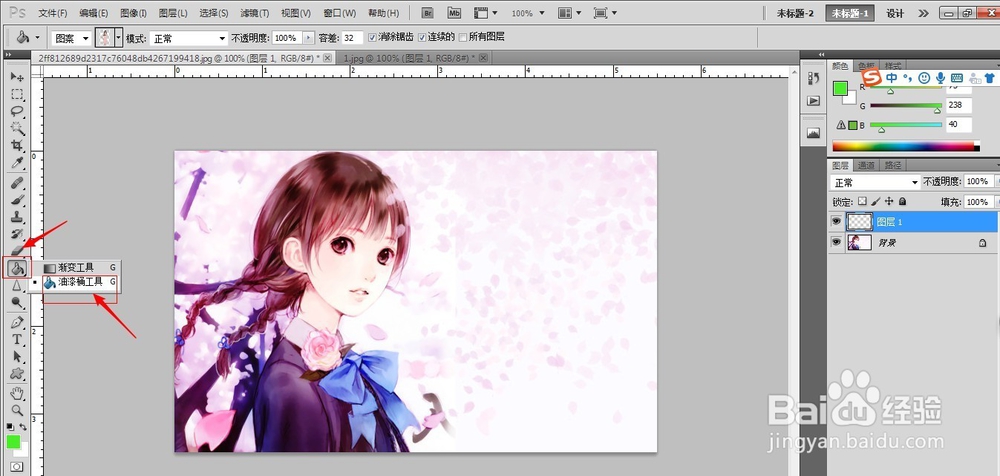
Task: Open the History panel icon
Action: (813, 78)
